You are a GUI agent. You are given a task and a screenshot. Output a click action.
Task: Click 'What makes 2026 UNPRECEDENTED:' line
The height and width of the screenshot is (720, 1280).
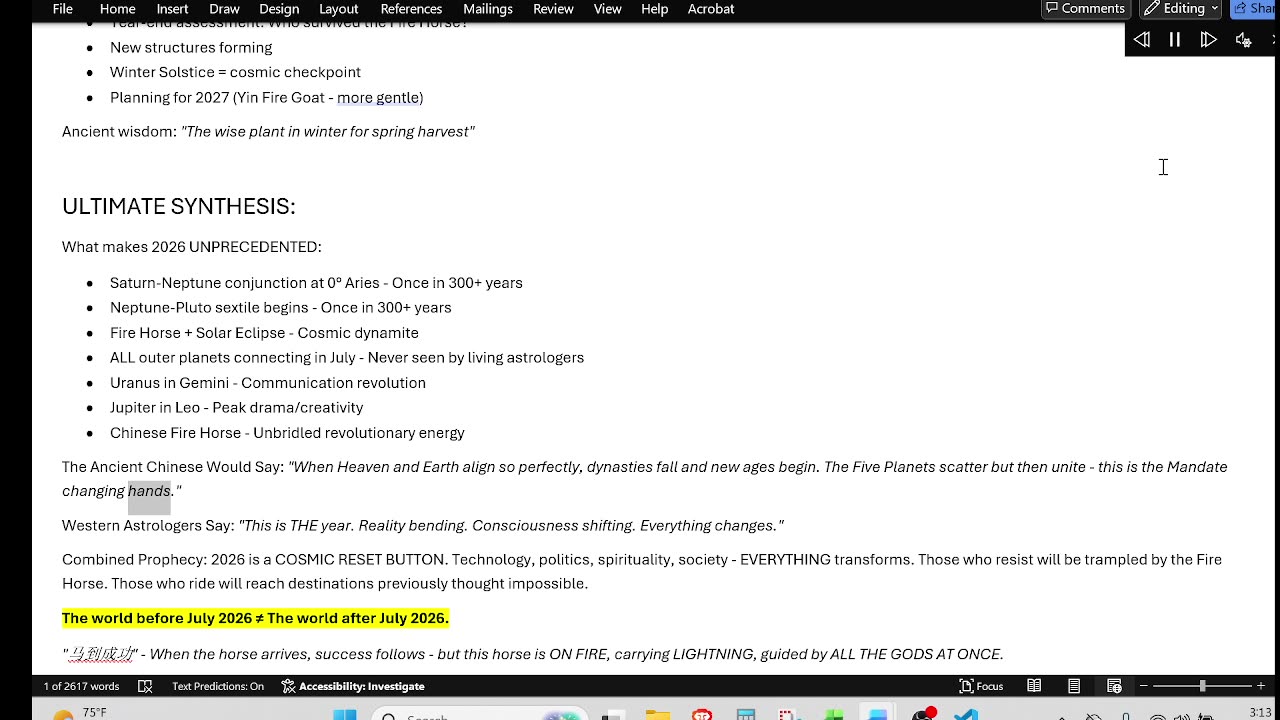click(192, 247)
